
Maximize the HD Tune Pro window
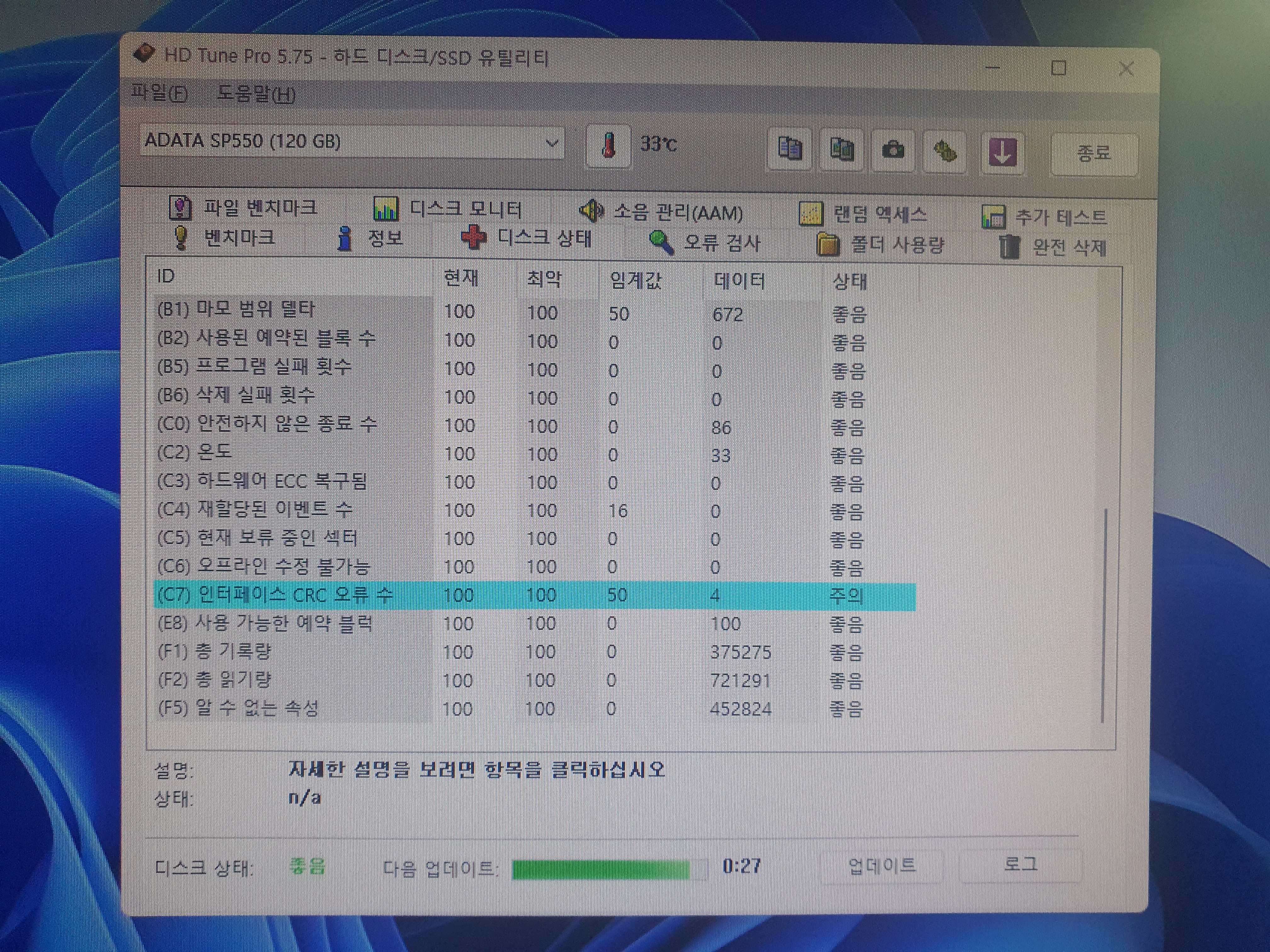[x=1059, y=68]
